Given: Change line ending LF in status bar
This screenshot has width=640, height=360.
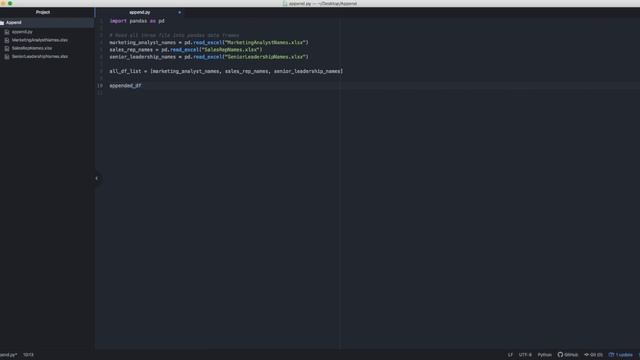Looking at the screenshot, I should coord(510,355).
